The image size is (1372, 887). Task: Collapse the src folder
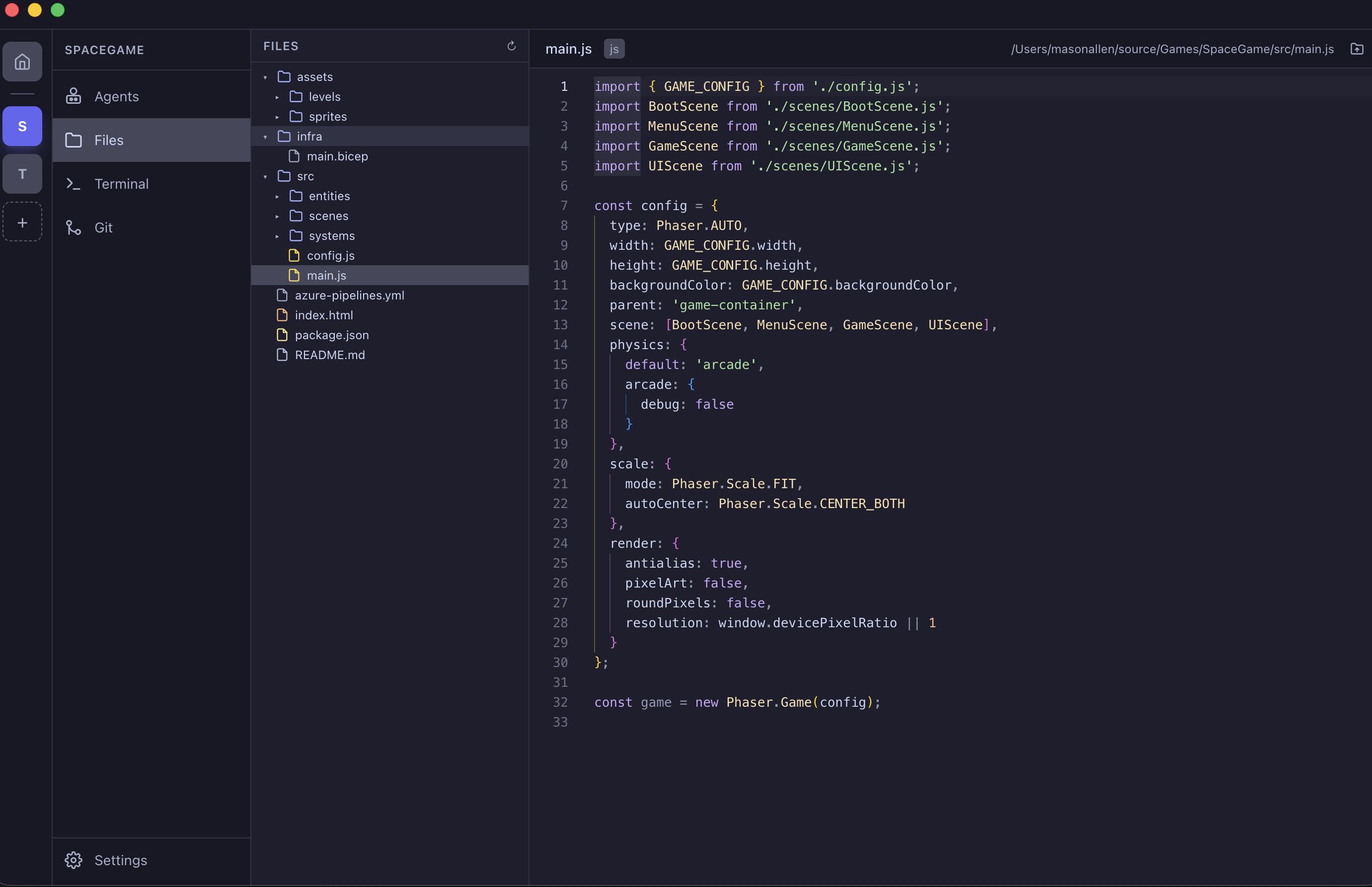[x=265, y=176]
